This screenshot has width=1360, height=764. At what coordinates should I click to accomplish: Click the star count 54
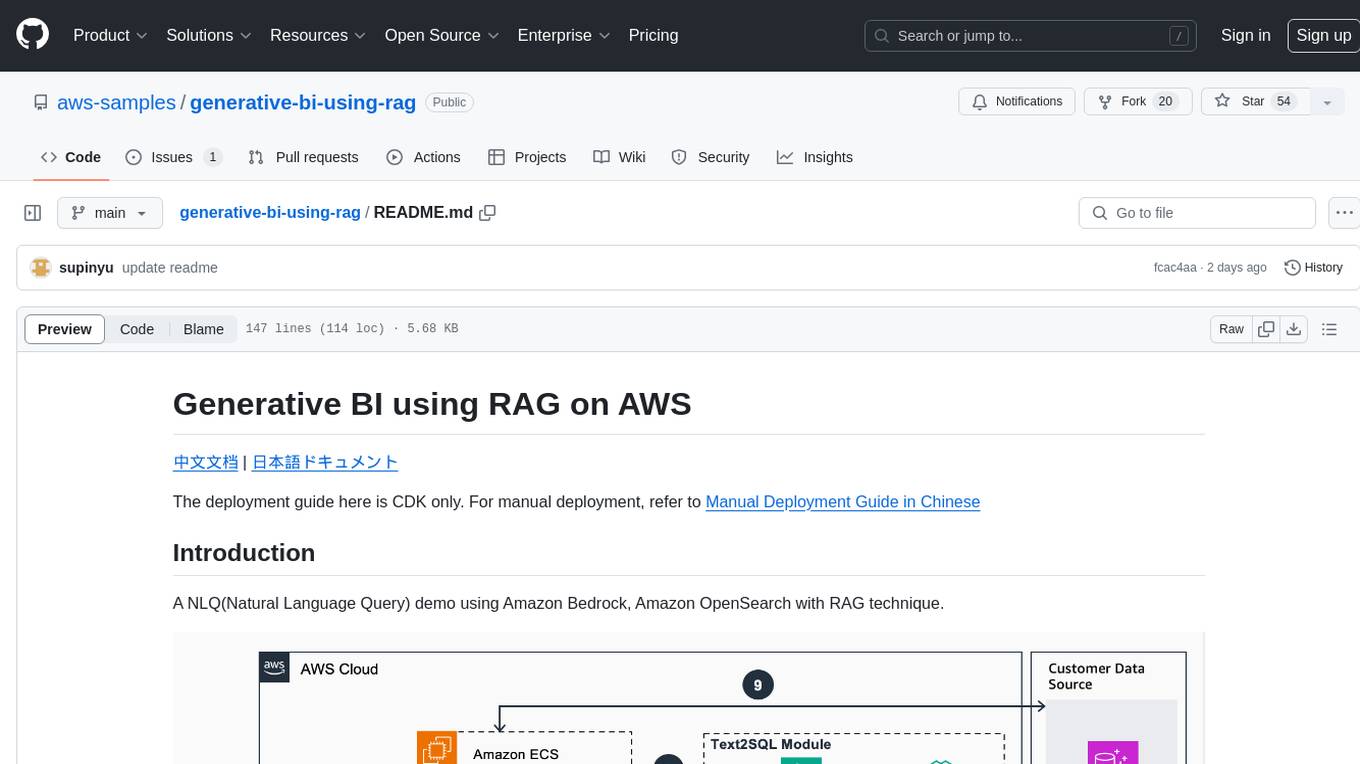pos(1284,102)
